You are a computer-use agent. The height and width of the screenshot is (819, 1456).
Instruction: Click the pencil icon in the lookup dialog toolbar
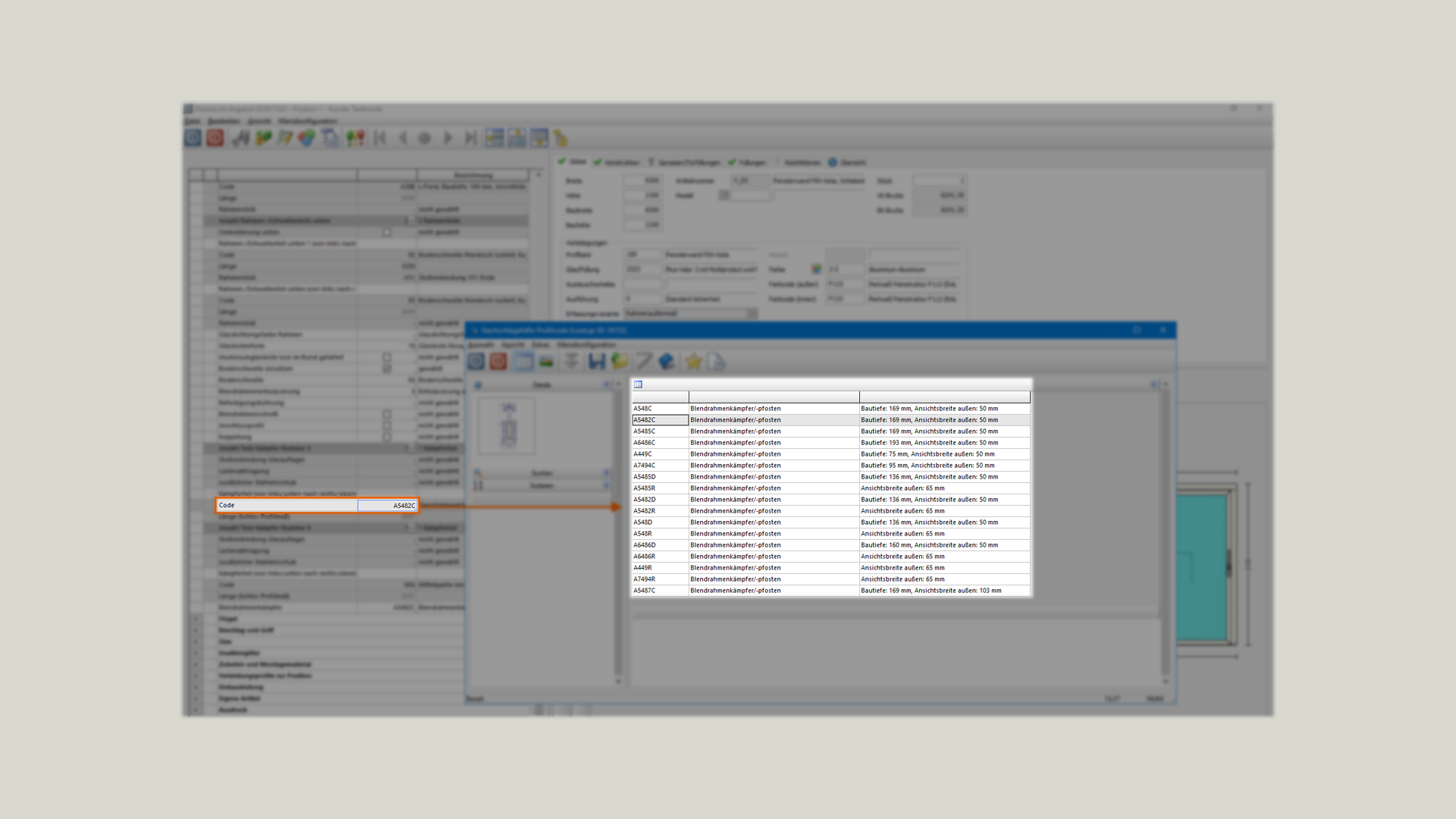pyautogui.click(x=644, y=362)
